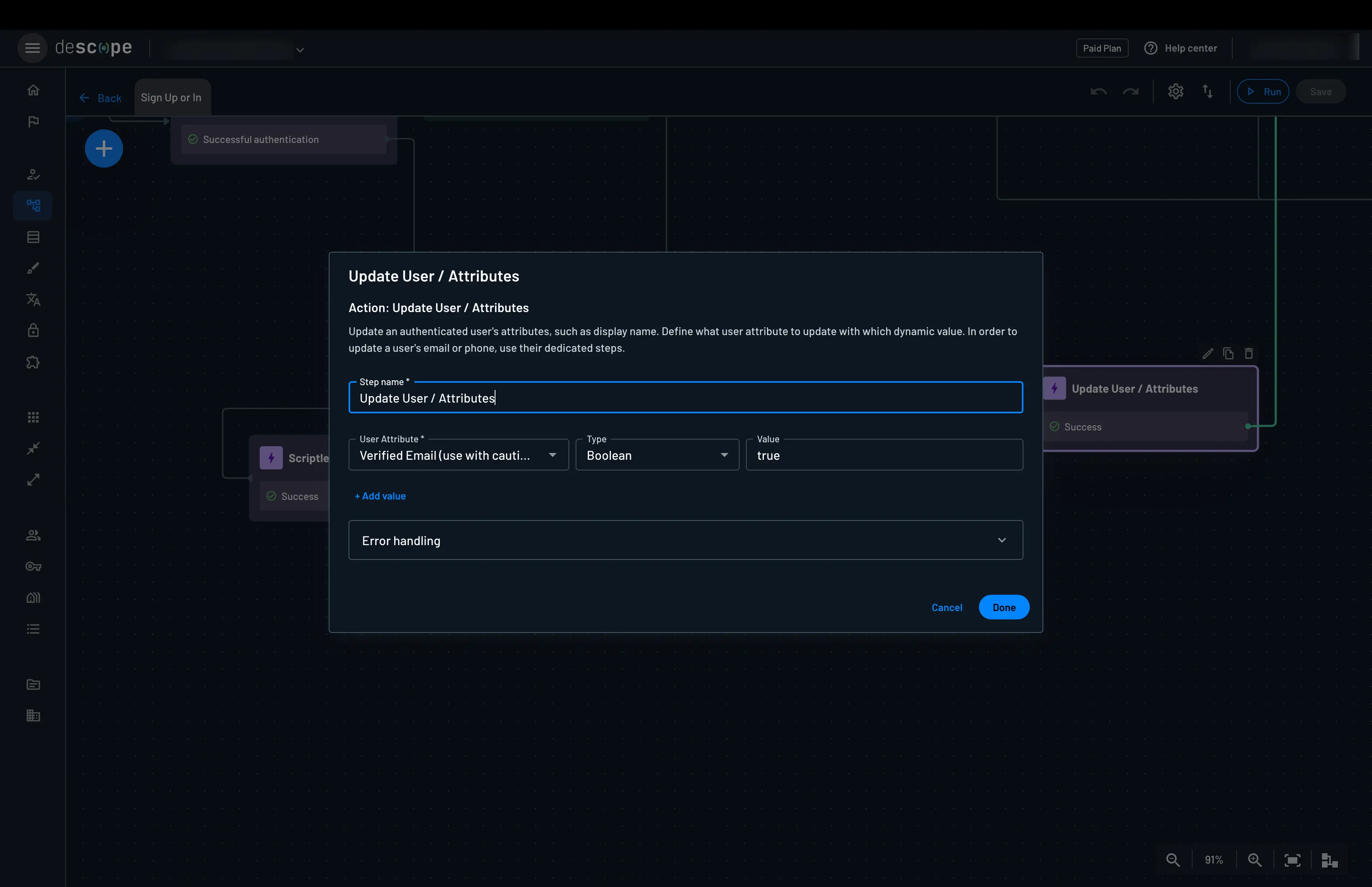1372x887 pixels.
Task: Open the table-rows sidebar icon below Flows
Action: [x=33, y=237]
